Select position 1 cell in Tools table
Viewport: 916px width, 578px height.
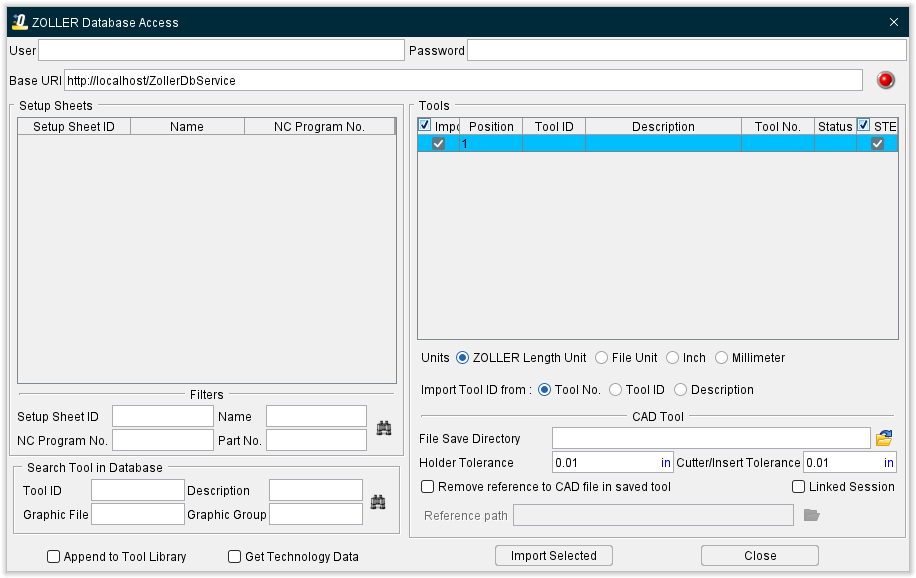click(491, 143)
